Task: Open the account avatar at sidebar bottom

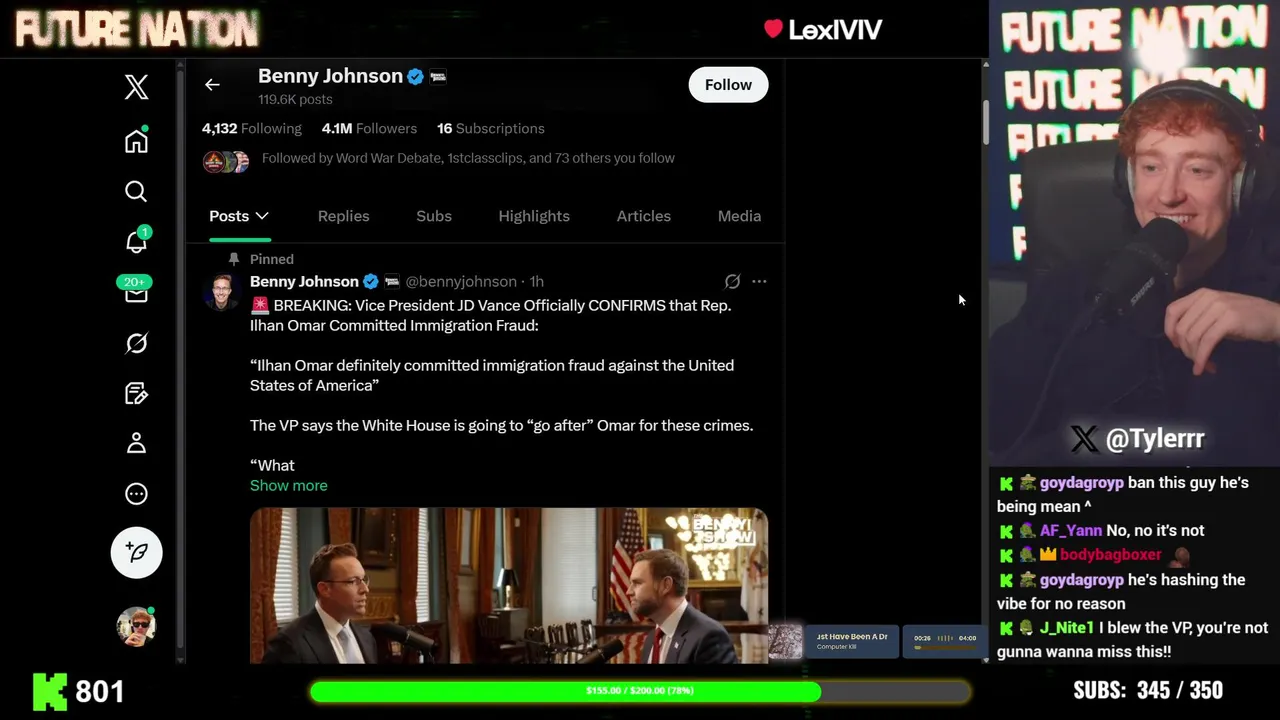Action: click(x=137, y=626)
